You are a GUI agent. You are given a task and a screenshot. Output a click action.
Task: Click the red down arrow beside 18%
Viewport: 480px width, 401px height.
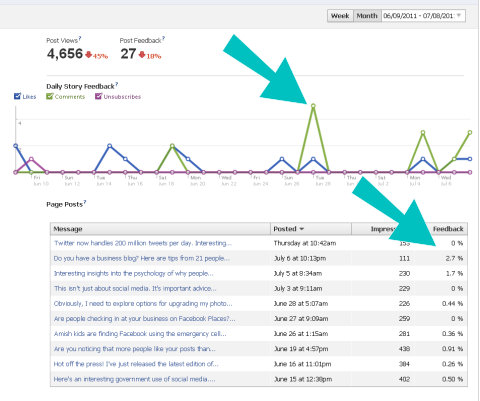pyautogui.click(x=142, y=54)
